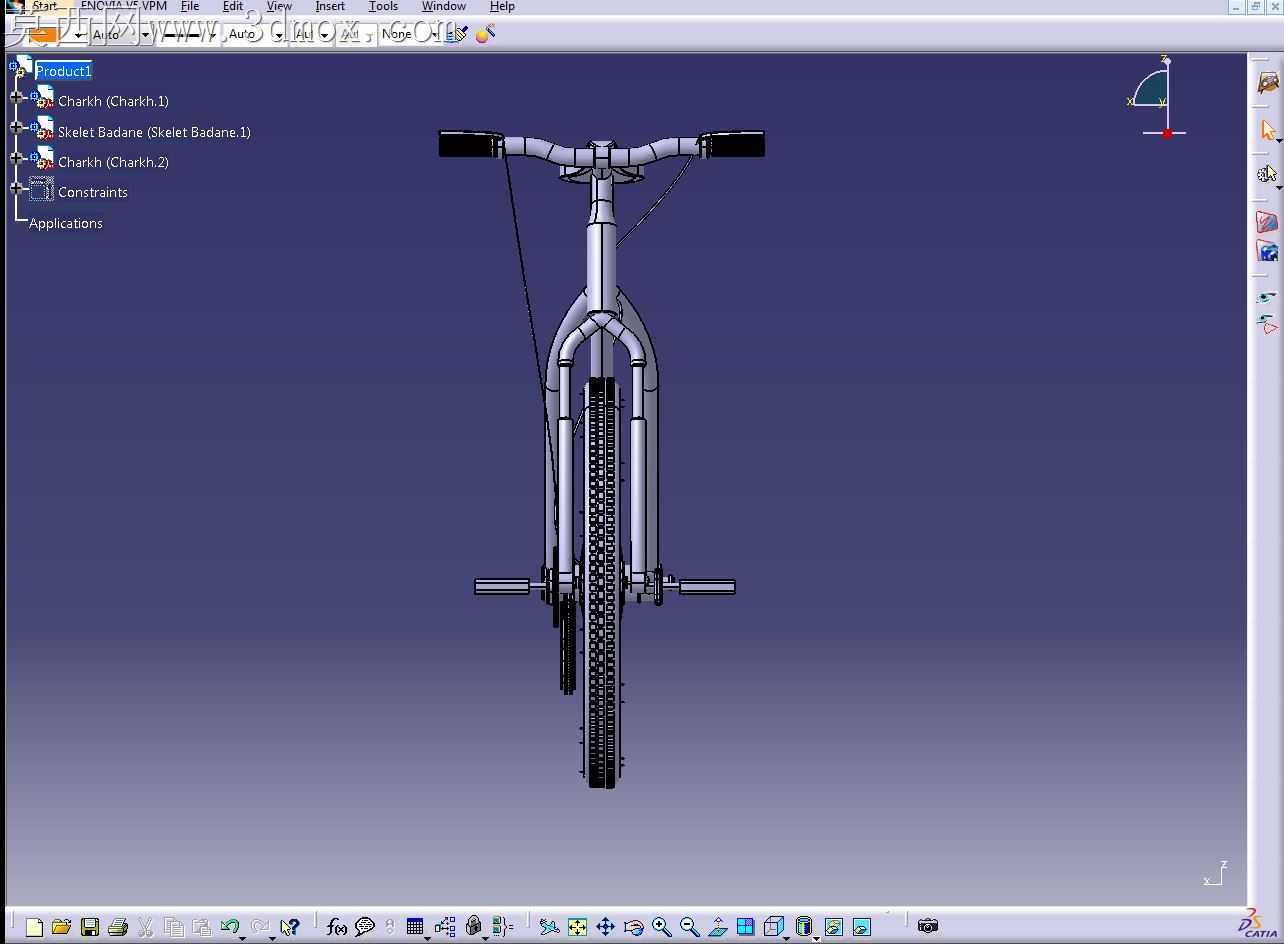
Task: Click the What's This help pointer icon
Action: point(289,927)
